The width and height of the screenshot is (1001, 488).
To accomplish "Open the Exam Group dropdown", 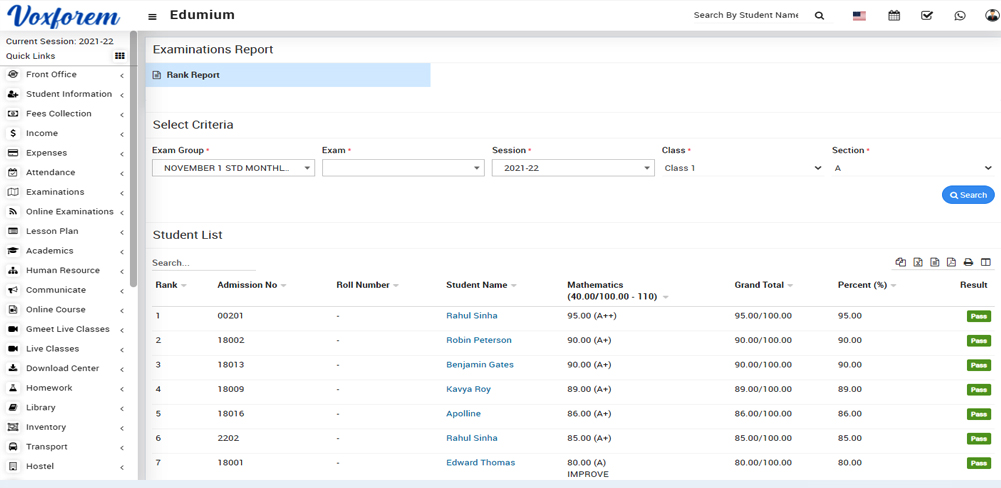I will tap(233, 168).
